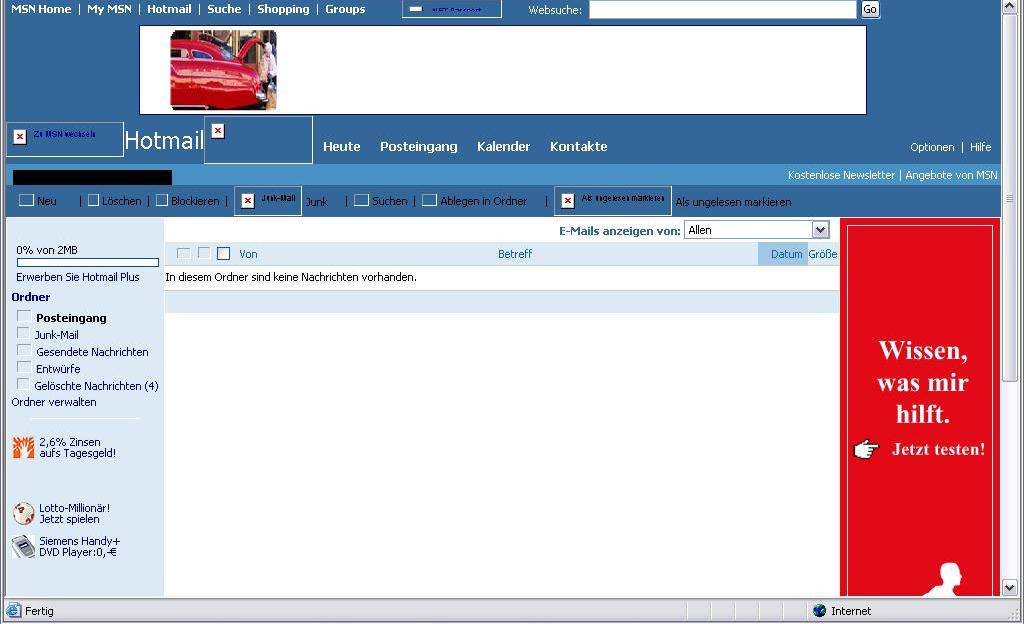1024x624 pixels.
Task: Open the Hilfe link
Action: [980, 148]
